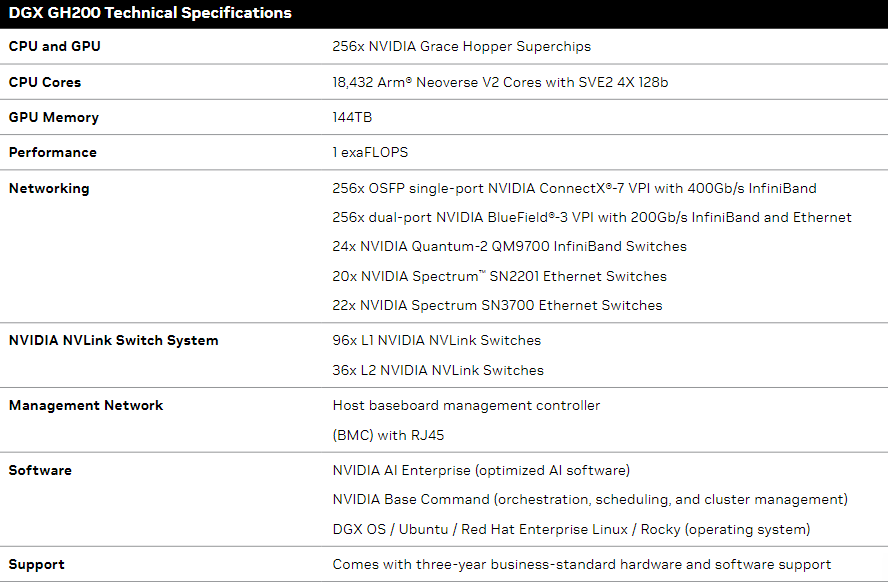The image size is (888, 582).
Task: Click the 'DGX OS / Ubuntu / Red Hat' line
Action: (x=571, y=529)
